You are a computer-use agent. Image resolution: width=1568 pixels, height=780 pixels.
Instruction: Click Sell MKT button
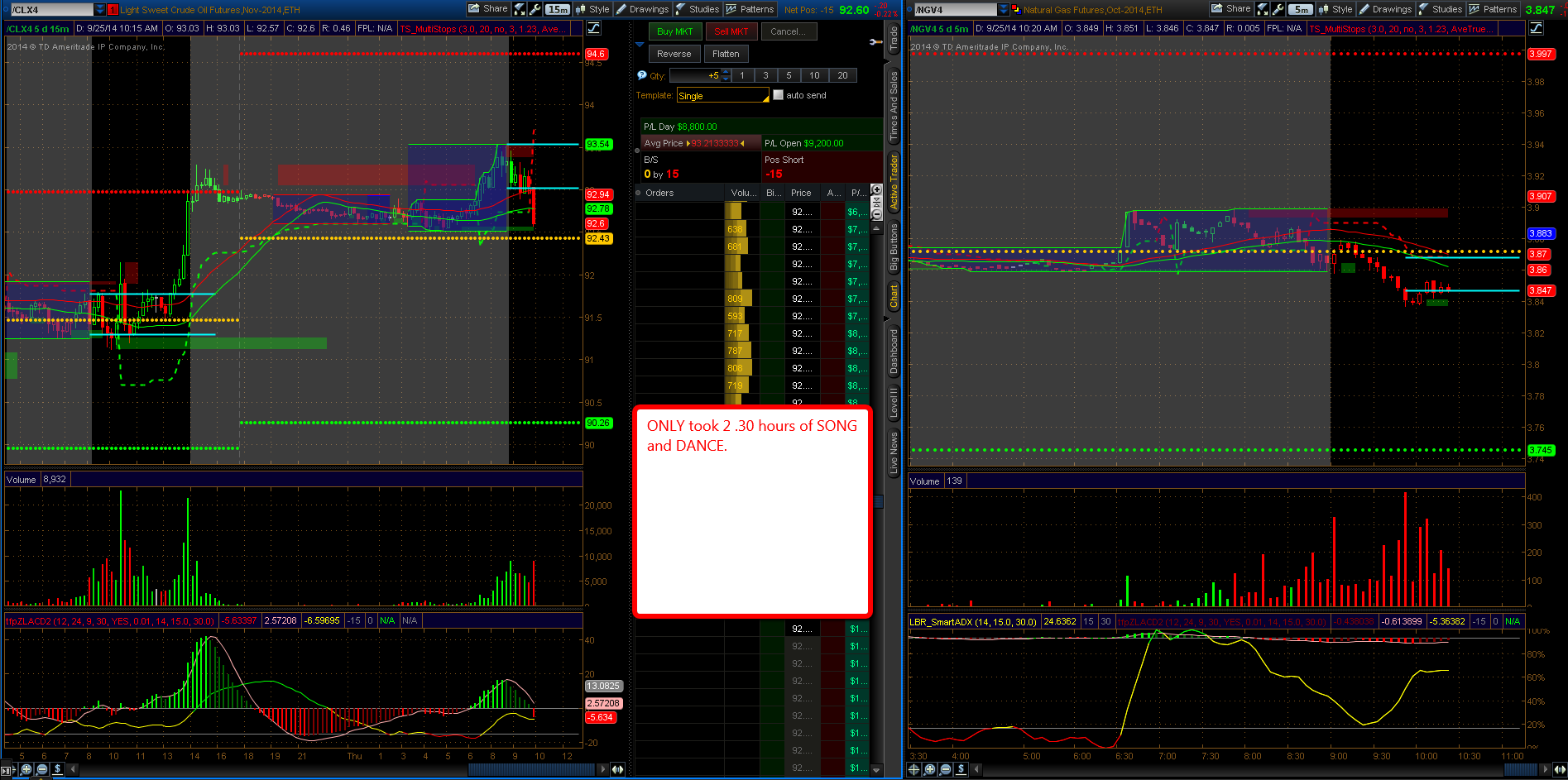pos(731,31)
